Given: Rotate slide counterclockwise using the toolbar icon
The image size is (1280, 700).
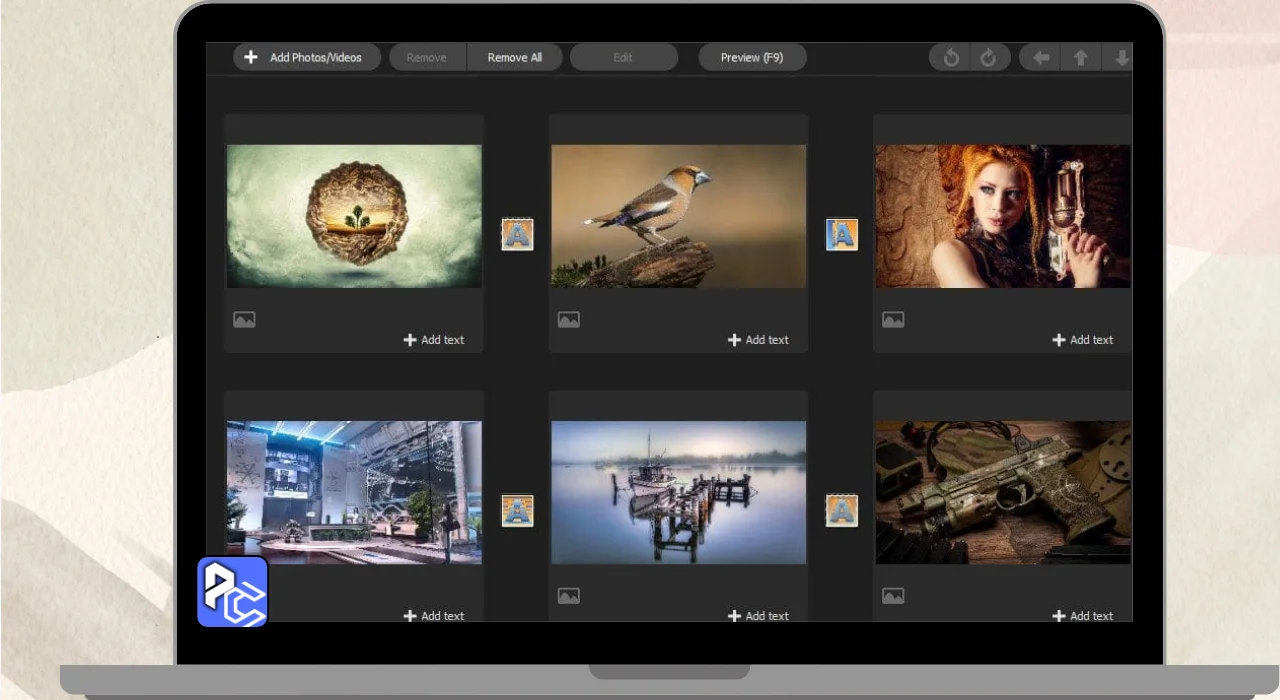Looking at the screenshot, I should tap(951, 58).
